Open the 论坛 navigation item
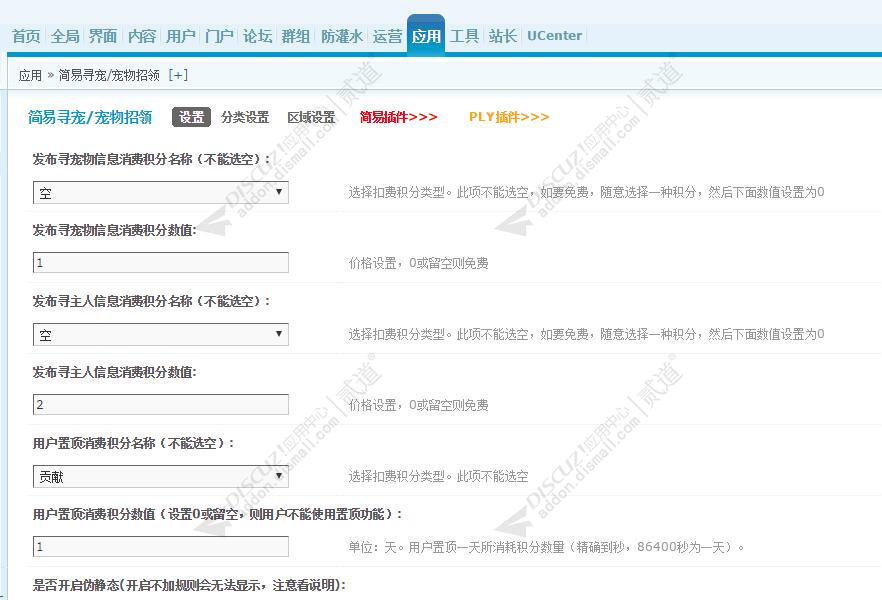Screen dimensions: 882x600 258,36
